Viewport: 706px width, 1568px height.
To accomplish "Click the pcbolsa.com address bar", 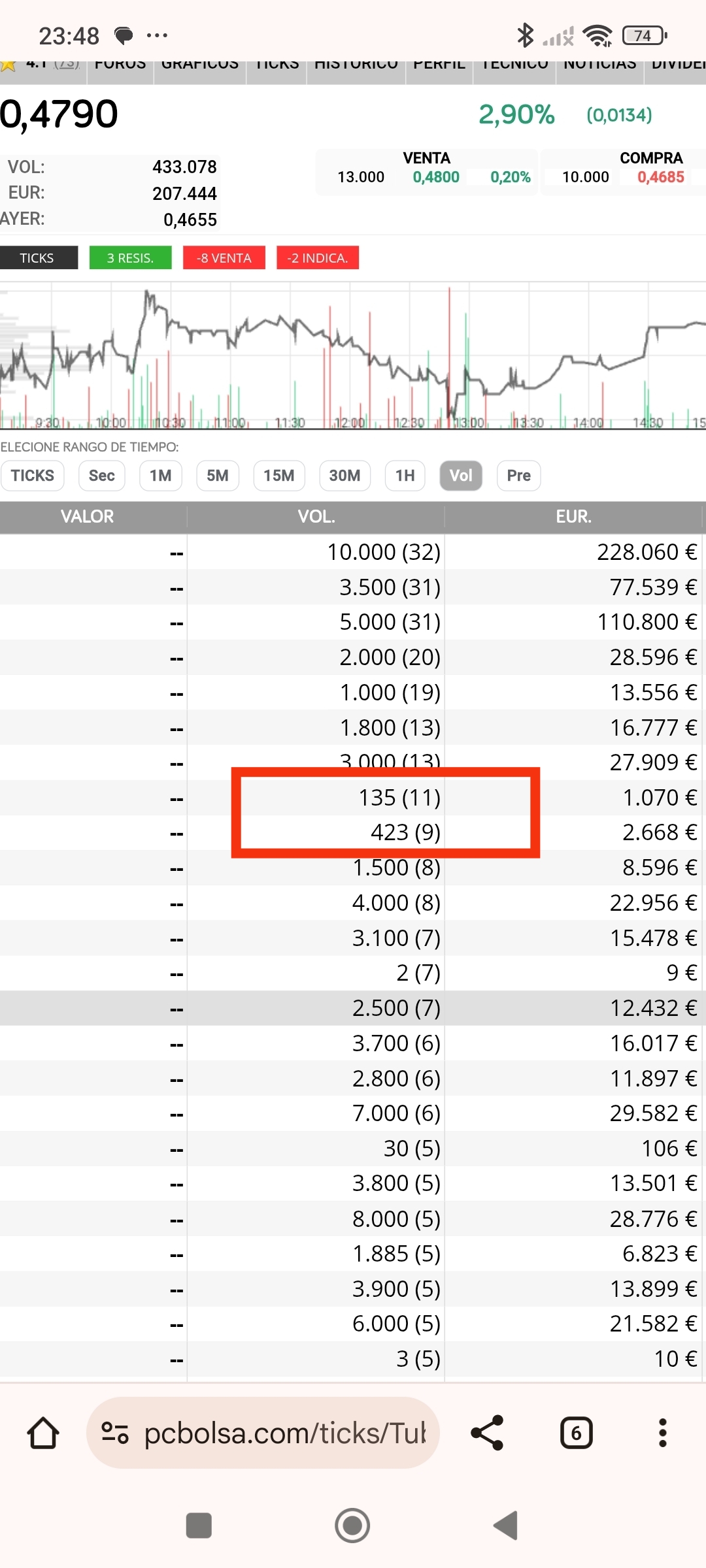I will (263, 1433).
